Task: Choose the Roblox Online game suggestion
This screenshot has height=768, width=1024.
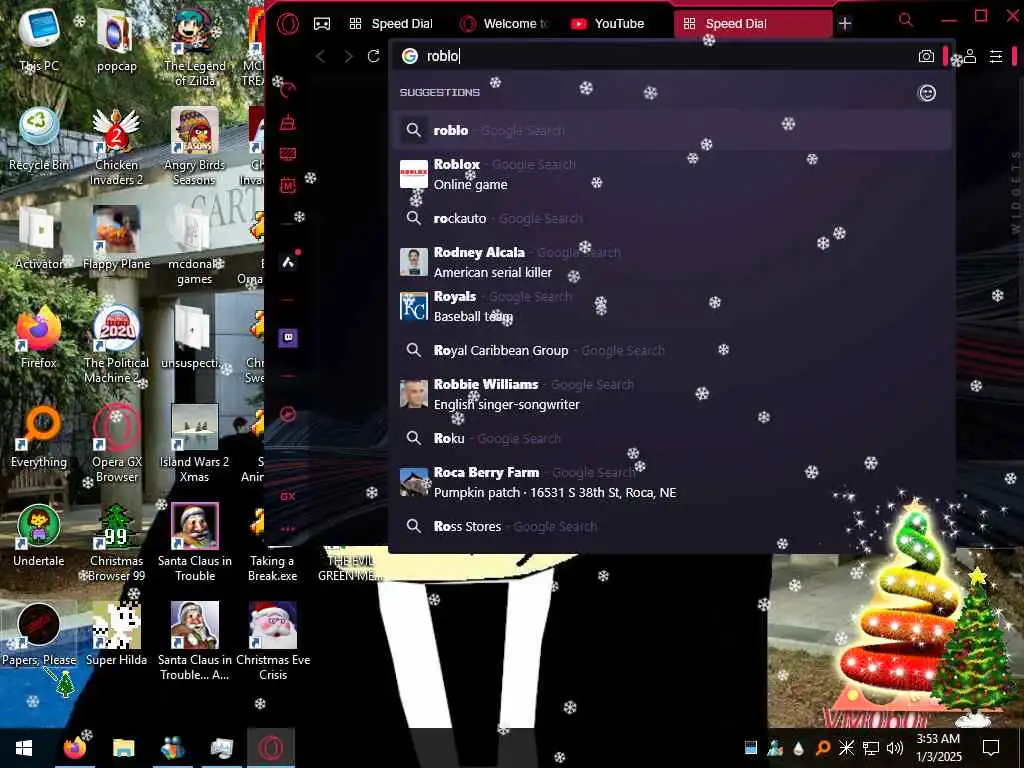Action: (673, 174)
